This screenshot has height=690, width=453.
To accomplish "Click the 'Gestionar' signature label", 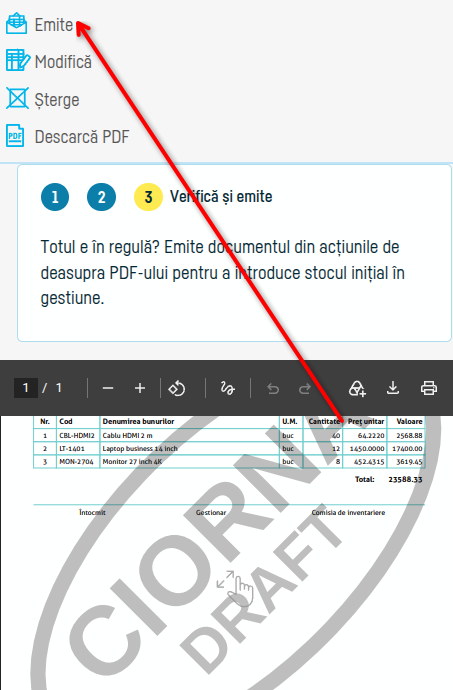I will (x=211, y=513).
